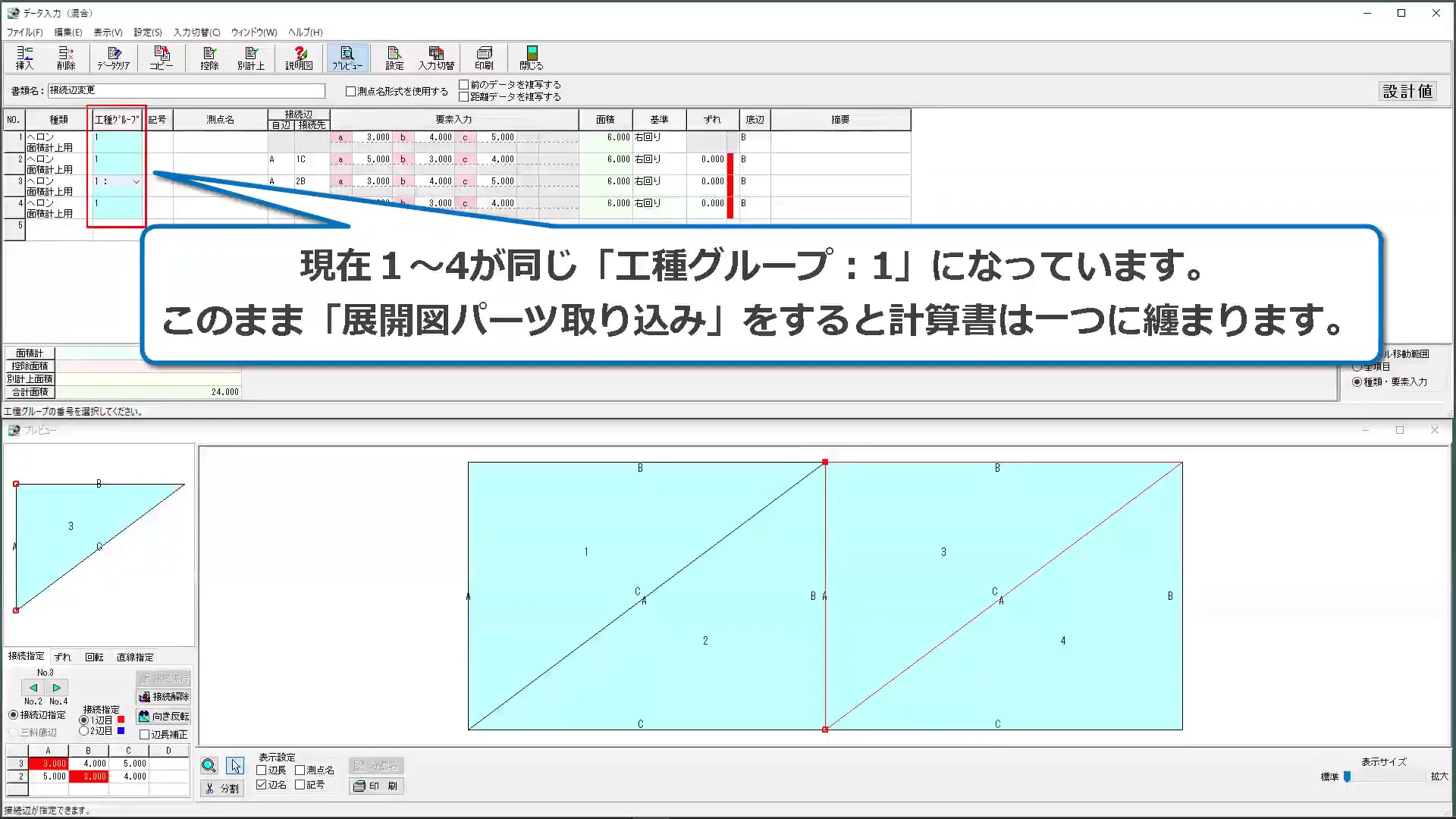Click the 分割名 button

(376, 766)
